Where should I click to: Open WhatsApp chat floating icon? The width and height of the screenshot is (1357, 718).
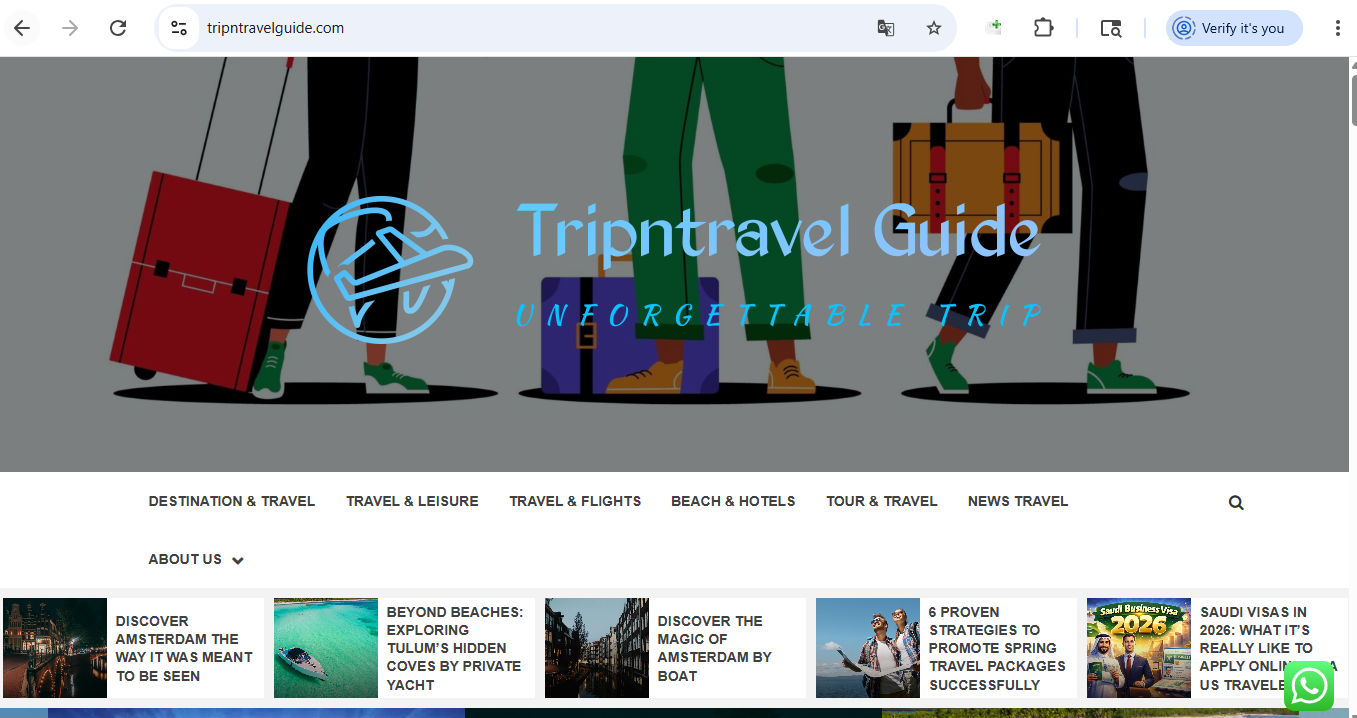[x=1309, y=686]
